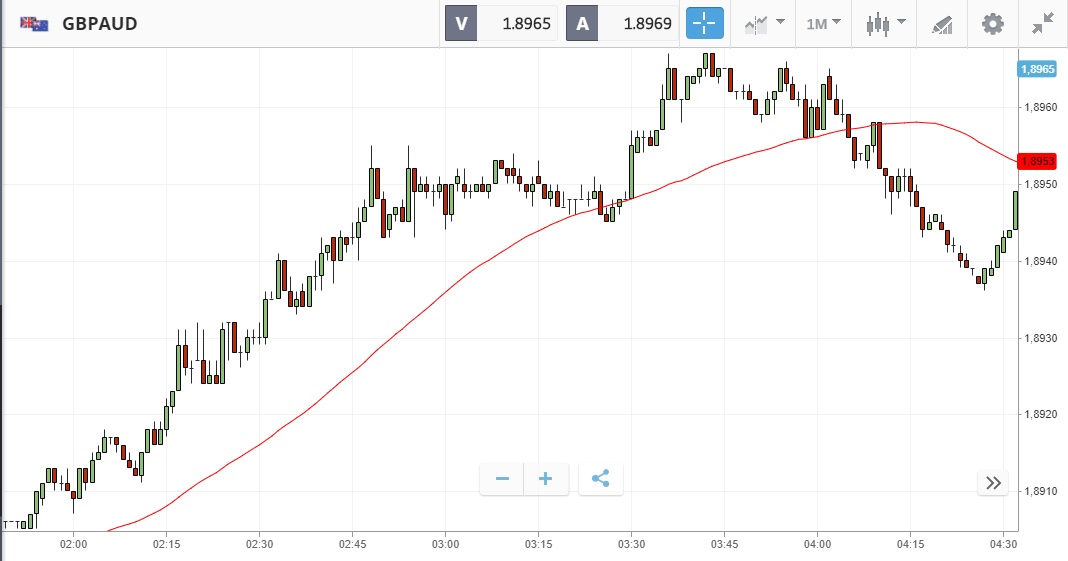Select the drawing tools pencil icon

click(941, 23)
